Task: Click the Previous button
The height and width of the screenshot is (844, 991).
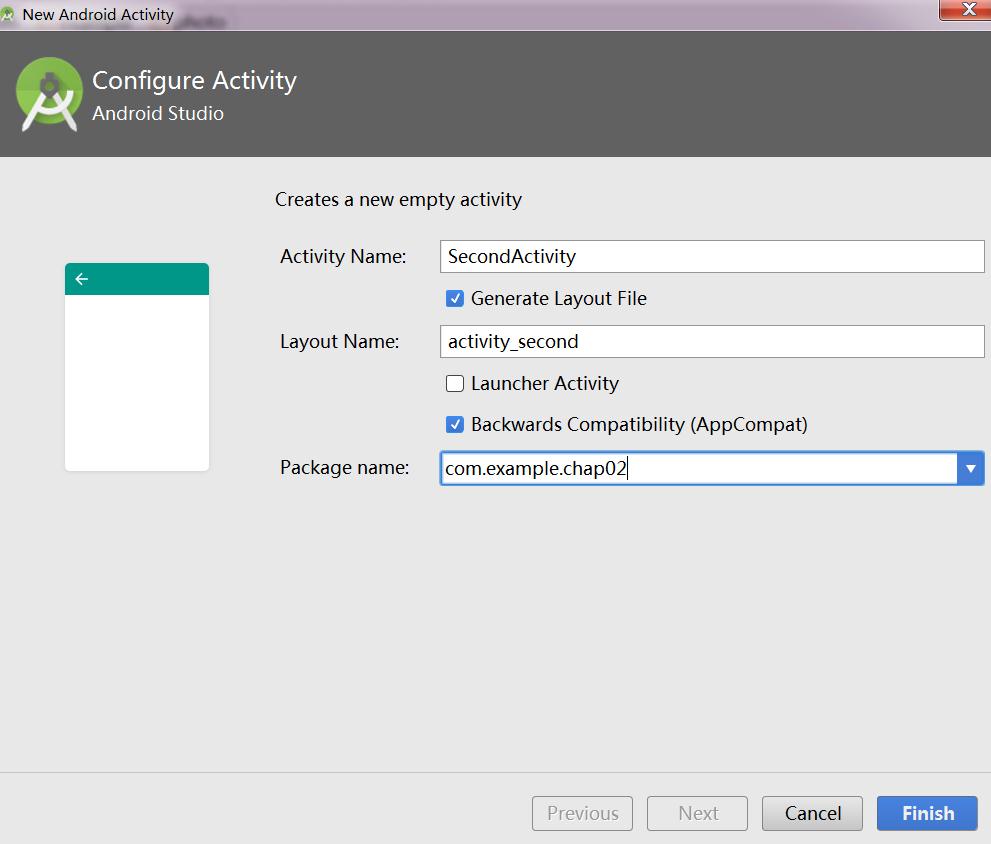Action: [582, 813]
